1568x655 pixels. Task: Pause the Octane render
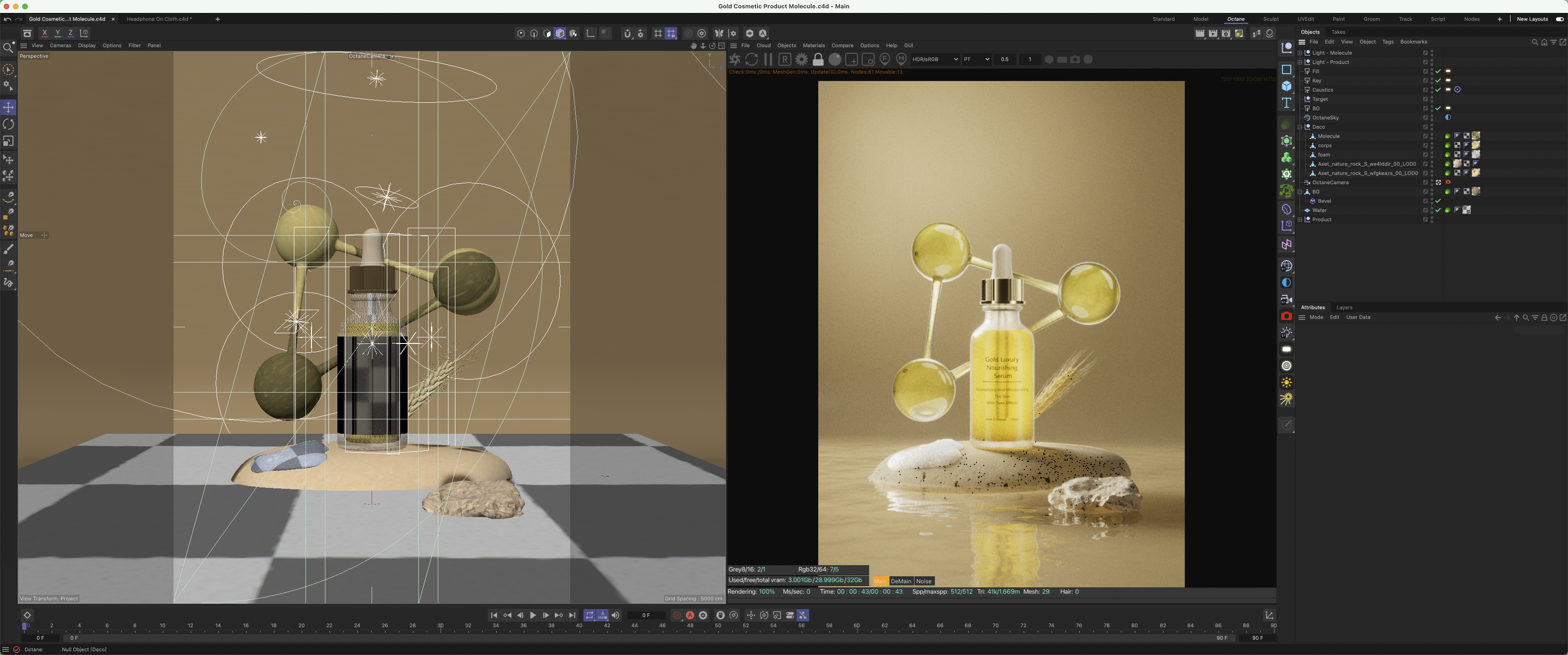(768, 59)
